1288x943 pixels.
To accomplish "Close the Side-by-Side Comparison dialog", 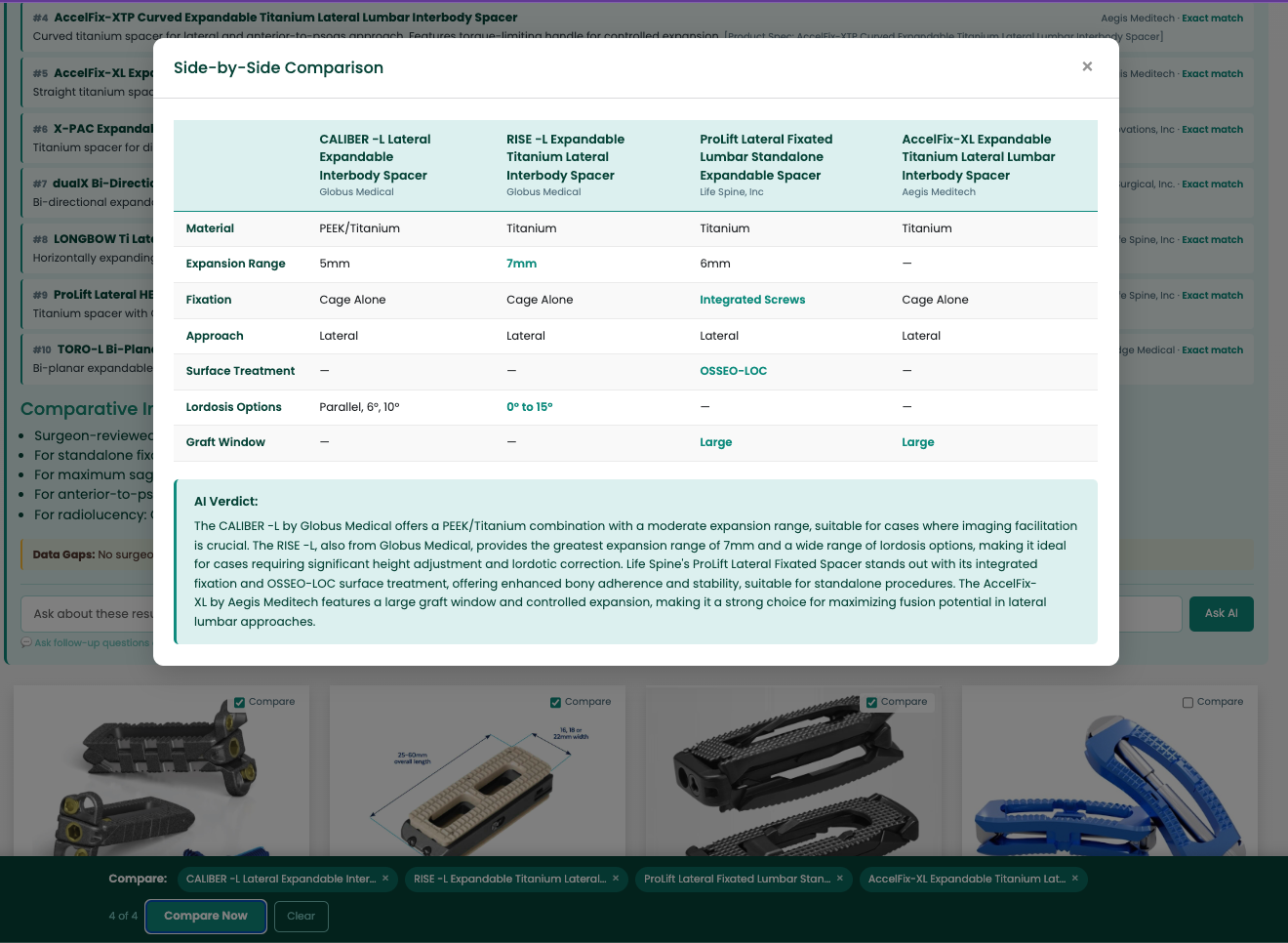I will [1087, 66].
